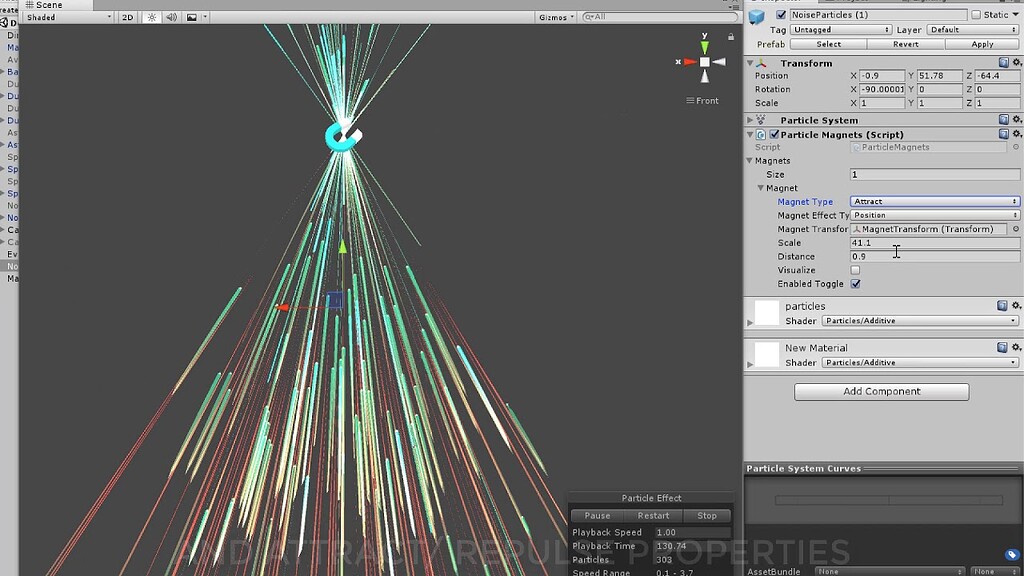This screenshot has width=1024, height=576.
Task: Click the effects toggle icon in Scene toolbar
Action: click(192, 17)
